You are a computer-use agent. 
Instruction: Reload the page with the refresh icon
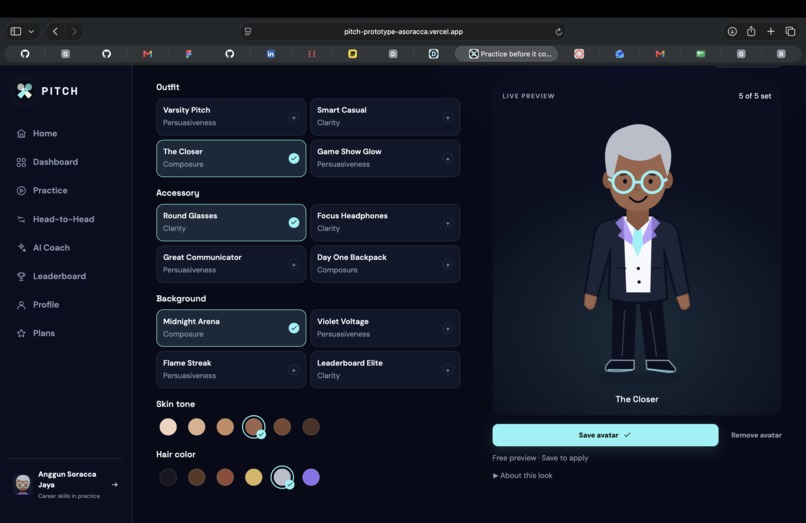(x=558, y=31)
